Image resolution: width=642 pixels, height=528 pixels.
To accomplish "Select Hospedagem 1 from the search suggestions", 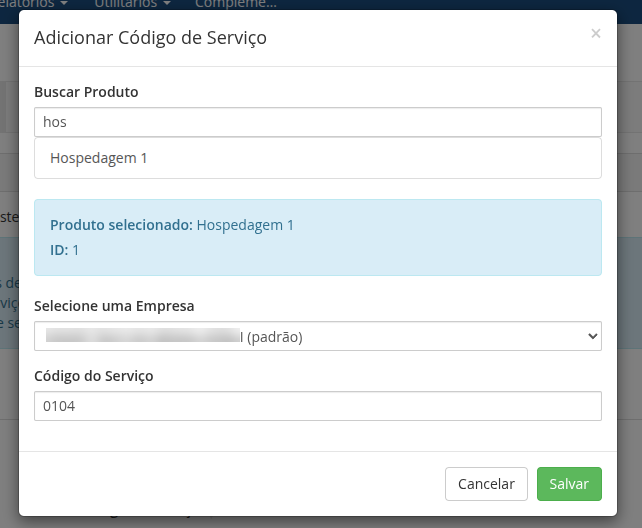I will 99,158.
